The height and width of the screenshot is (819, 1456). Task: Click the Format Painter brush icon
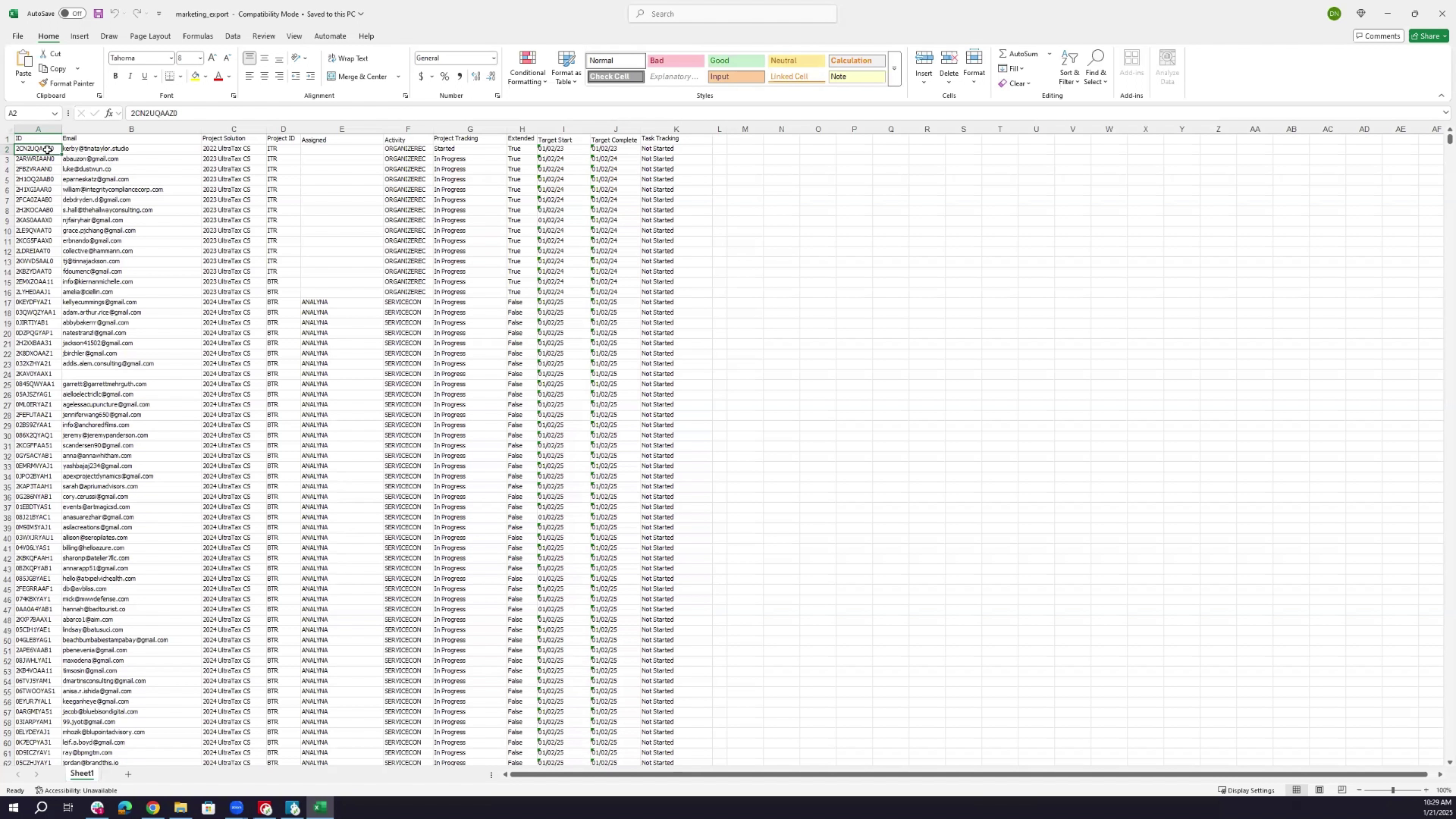tap(44, 83)
